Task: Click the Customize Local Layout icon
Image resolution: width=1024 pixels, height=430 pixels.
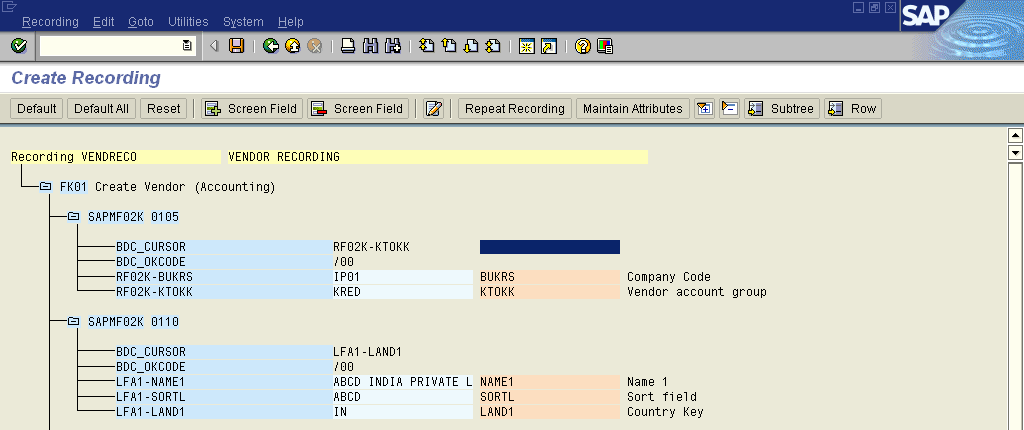Action: (x=605, y=46)
